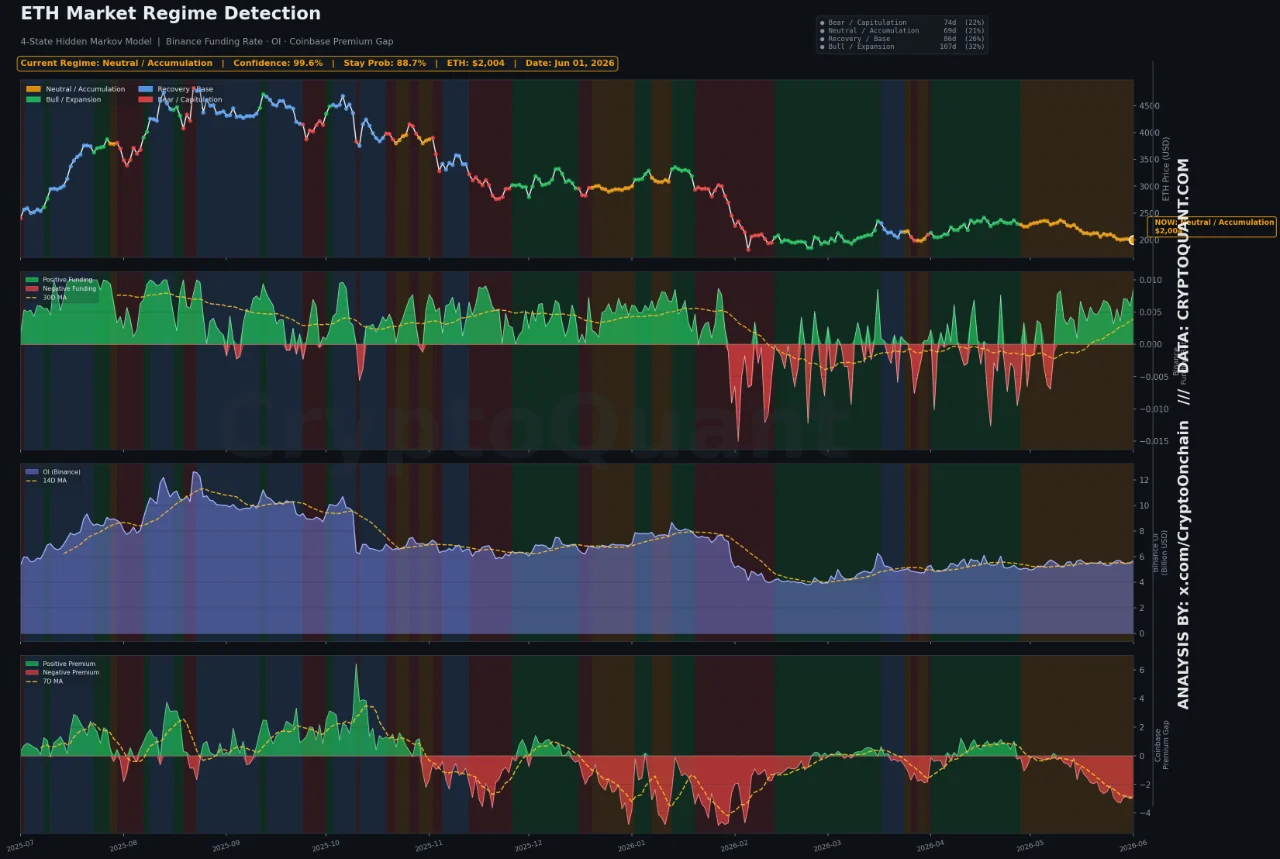Click Recovery / Base 86d (26%) stats row

click(901, 38)
